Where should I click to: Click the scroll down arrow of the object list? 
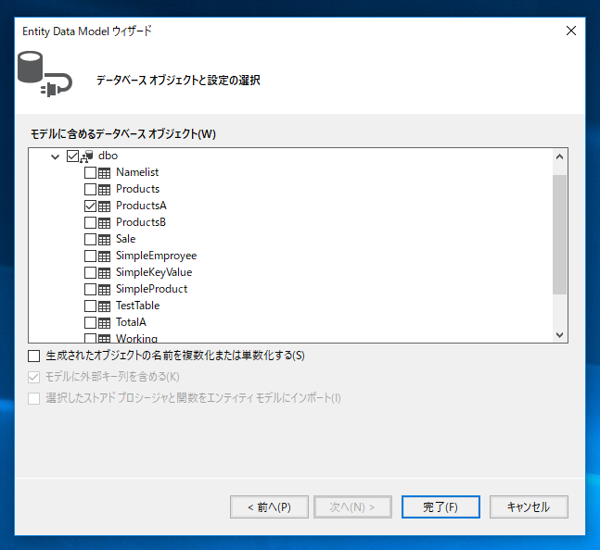[x=559, y=335]
